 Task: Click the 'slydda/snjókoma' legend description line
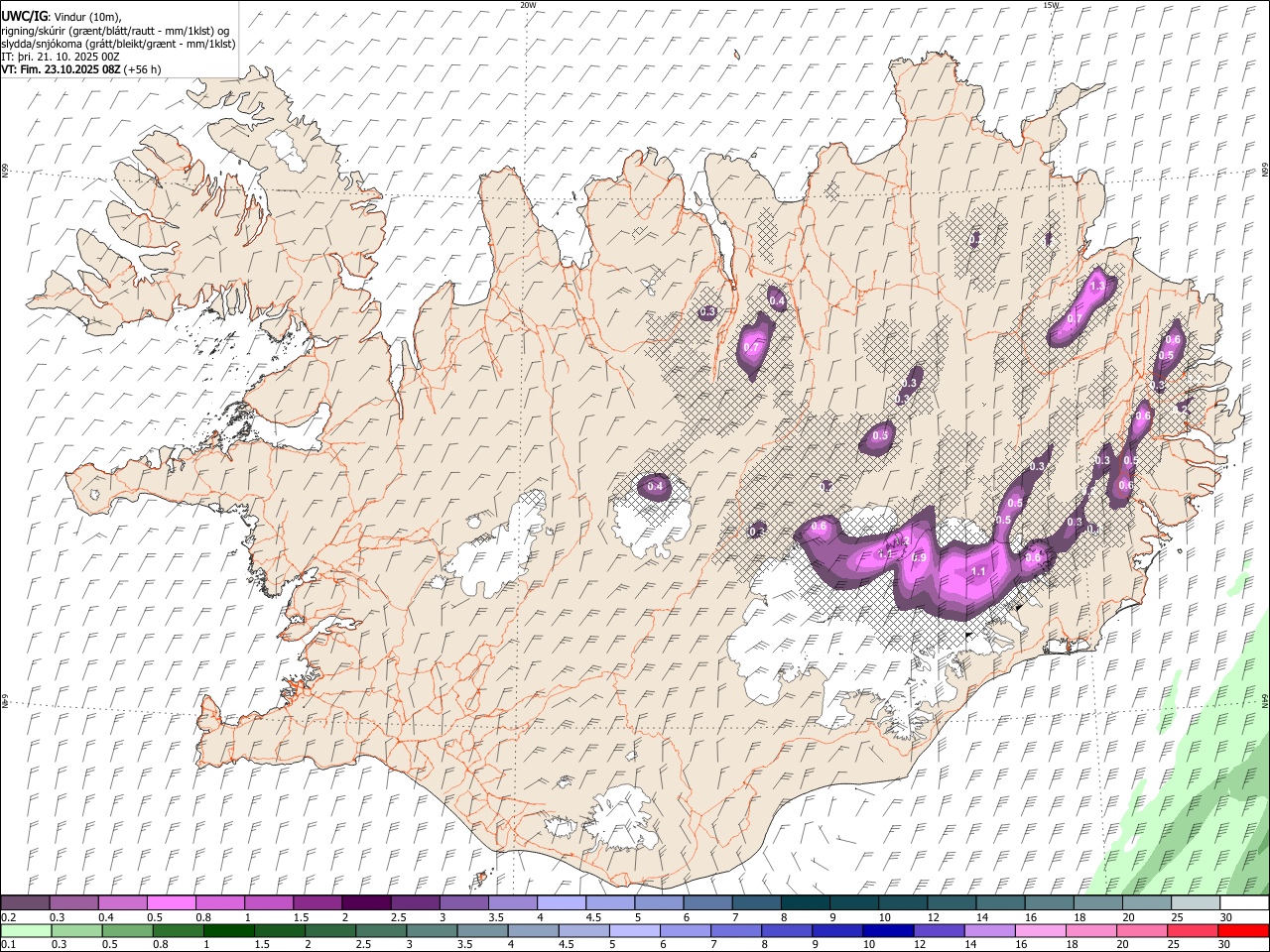(118, 44)
